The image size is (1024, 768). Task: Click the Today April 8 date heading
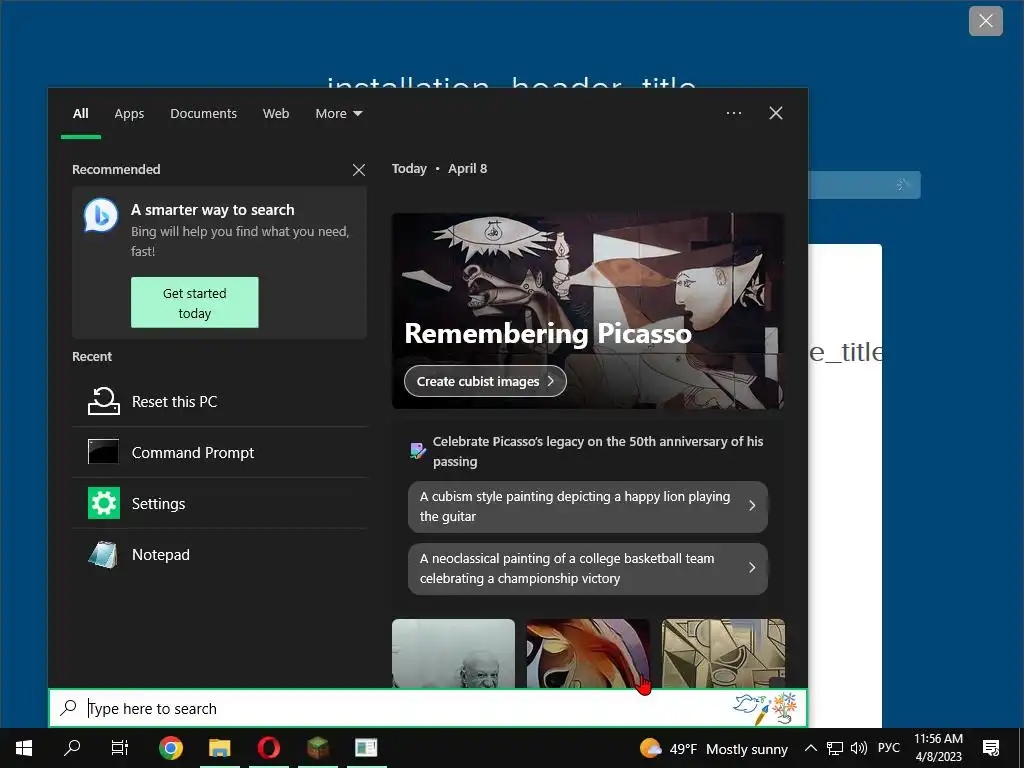point(440,168)
